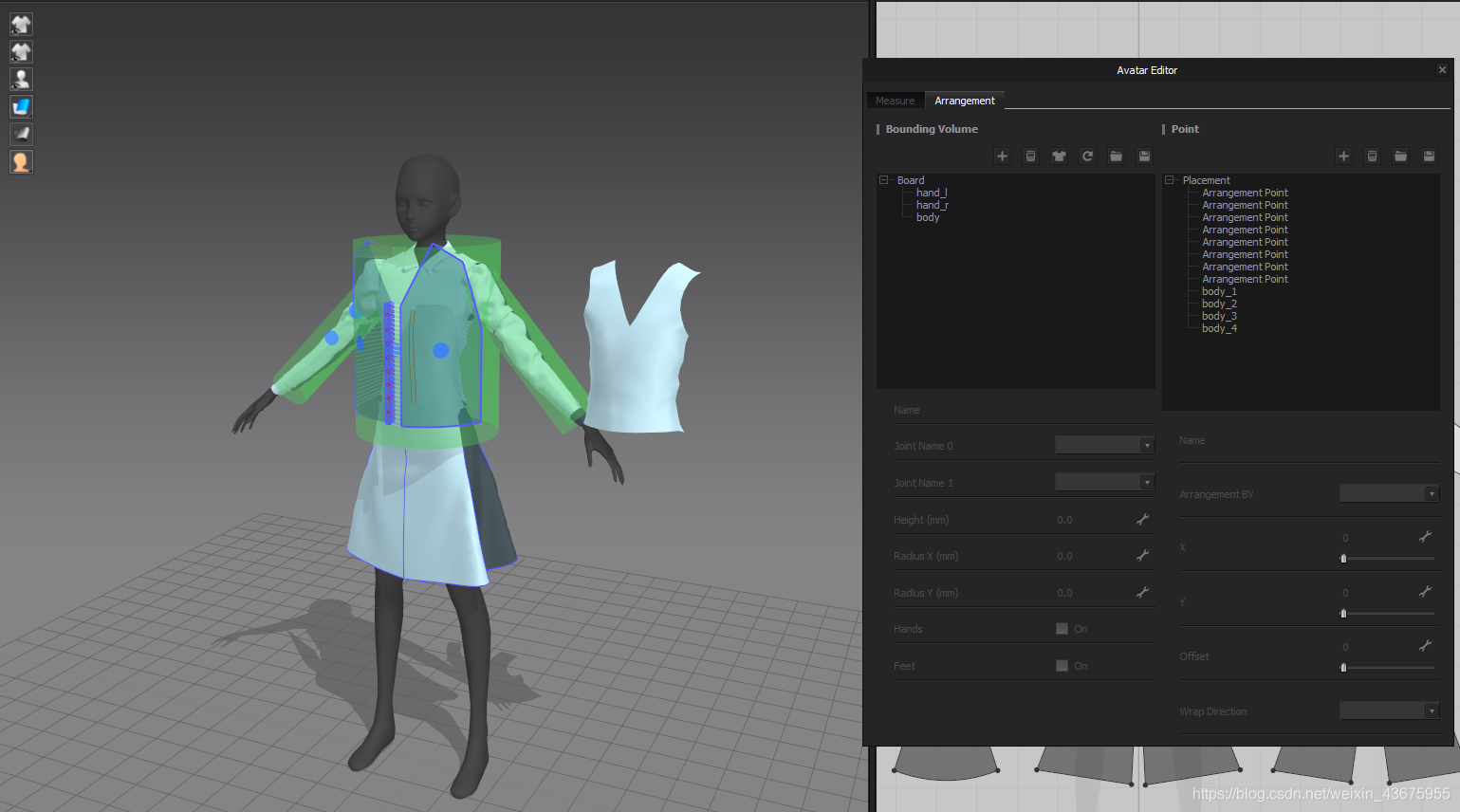1460x812 pixels.
Task: Delete the selected Point with trash icon
Action: 1372,156
